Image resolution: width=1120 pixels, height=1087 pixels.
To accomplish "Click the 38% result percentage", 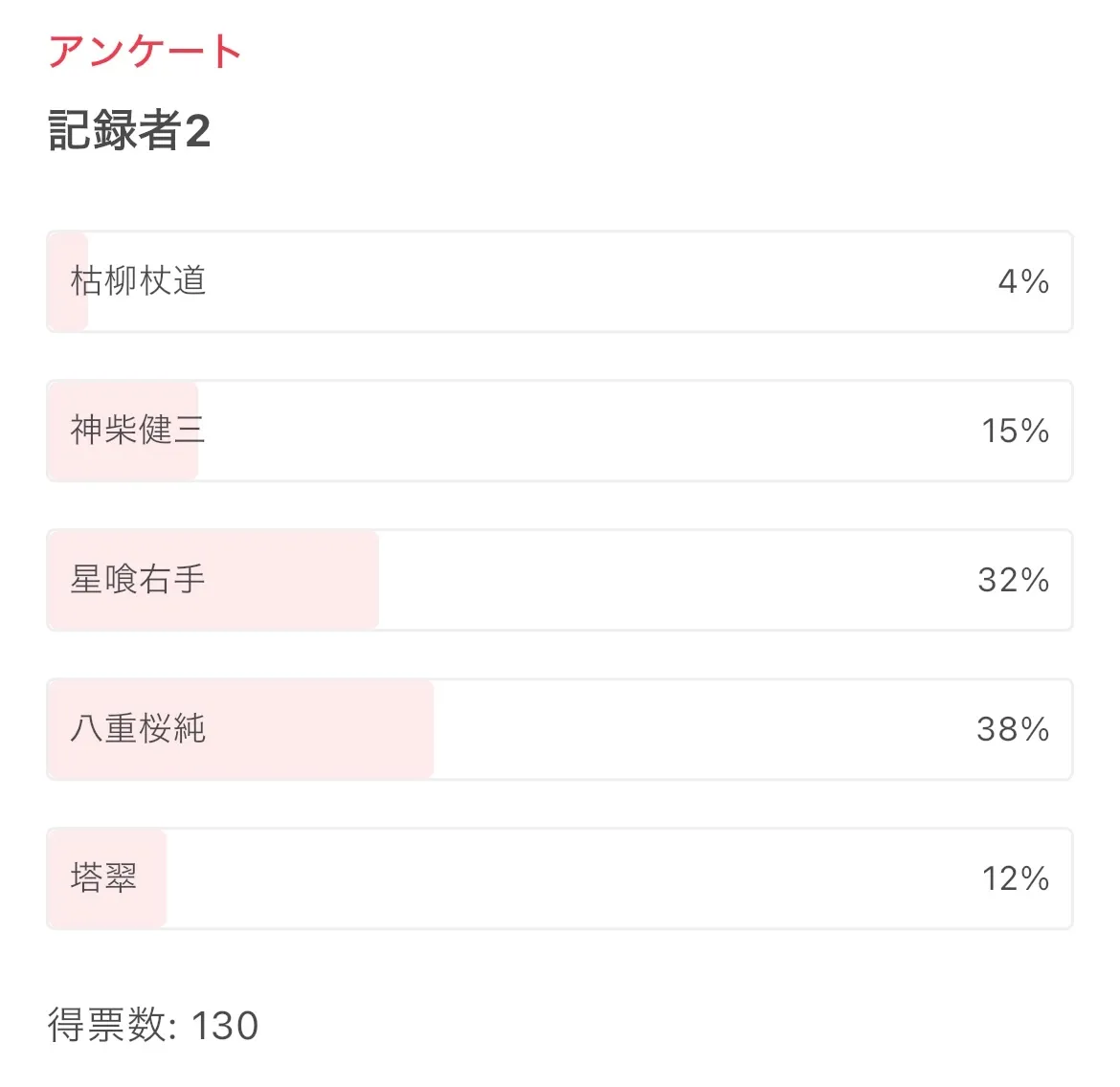I will tap(1013, 729).
